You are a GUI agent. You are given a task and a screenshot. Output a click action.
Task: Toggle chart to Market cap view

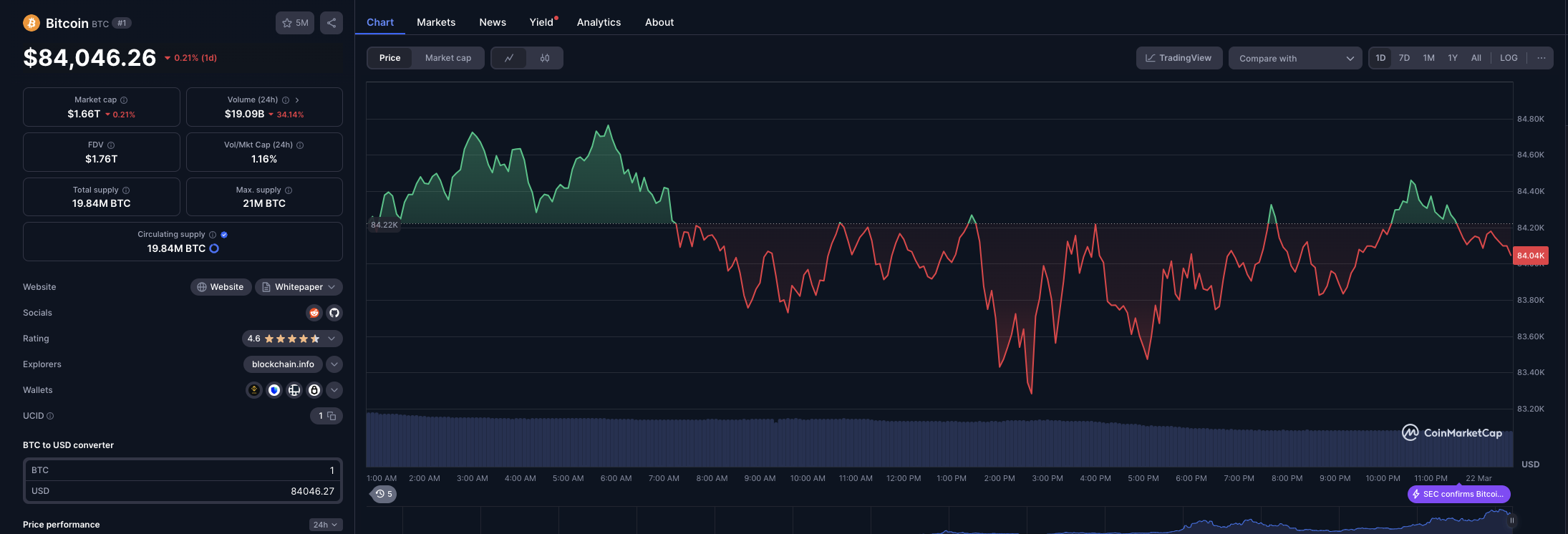point(448,58)
